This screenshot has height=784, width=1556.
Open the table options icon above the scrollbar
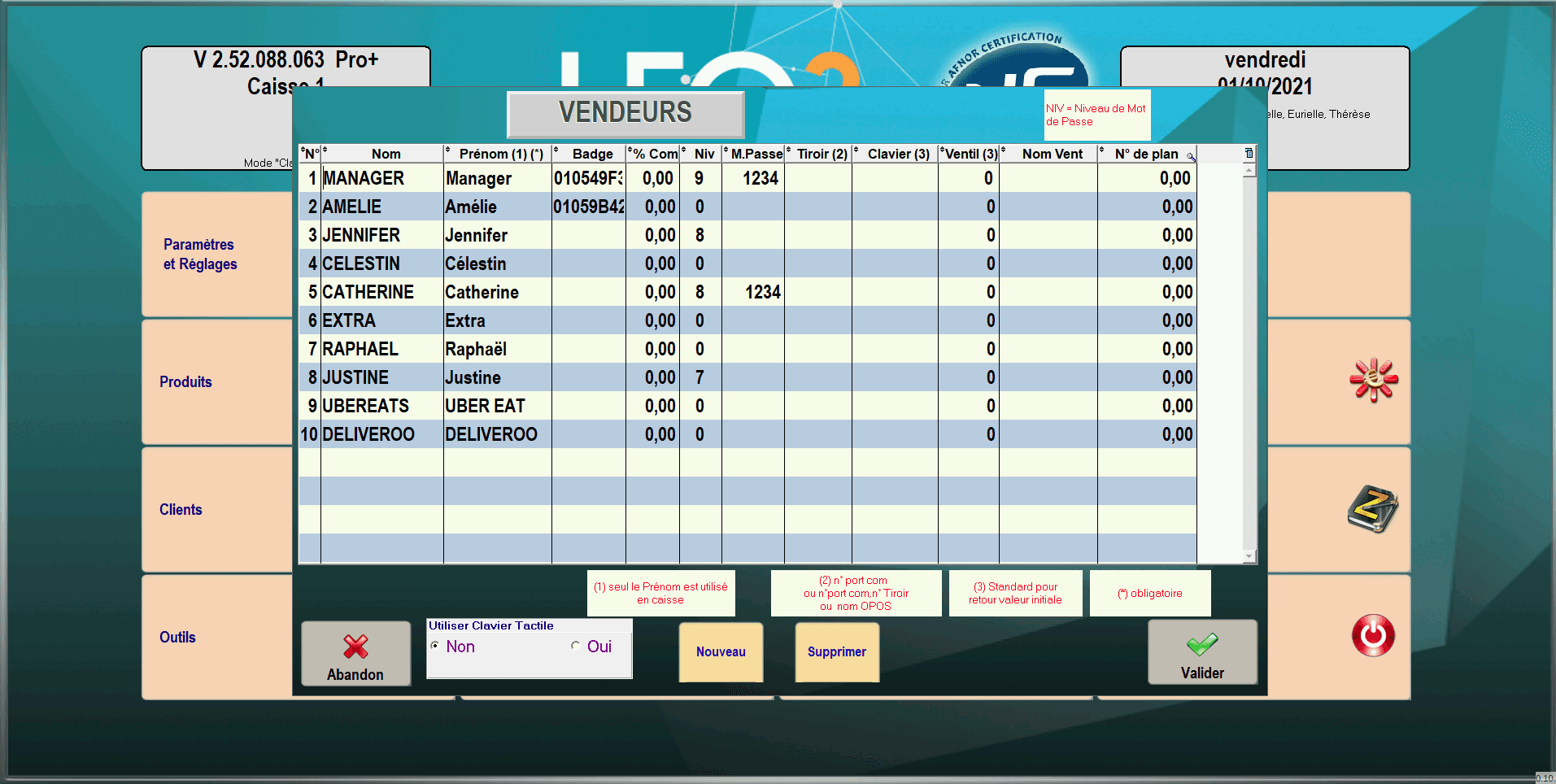point(1249,153)
